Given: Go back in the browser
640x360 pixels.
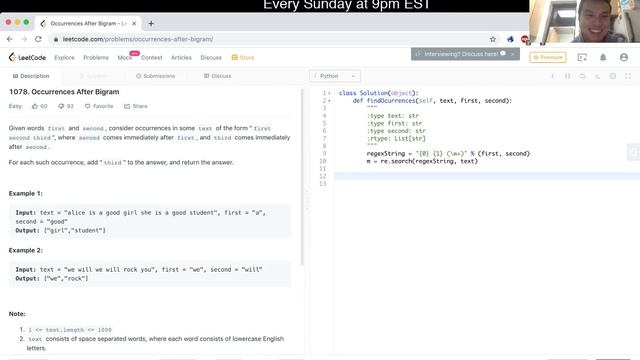Looking at the screenshot, I should pos(10,39).
